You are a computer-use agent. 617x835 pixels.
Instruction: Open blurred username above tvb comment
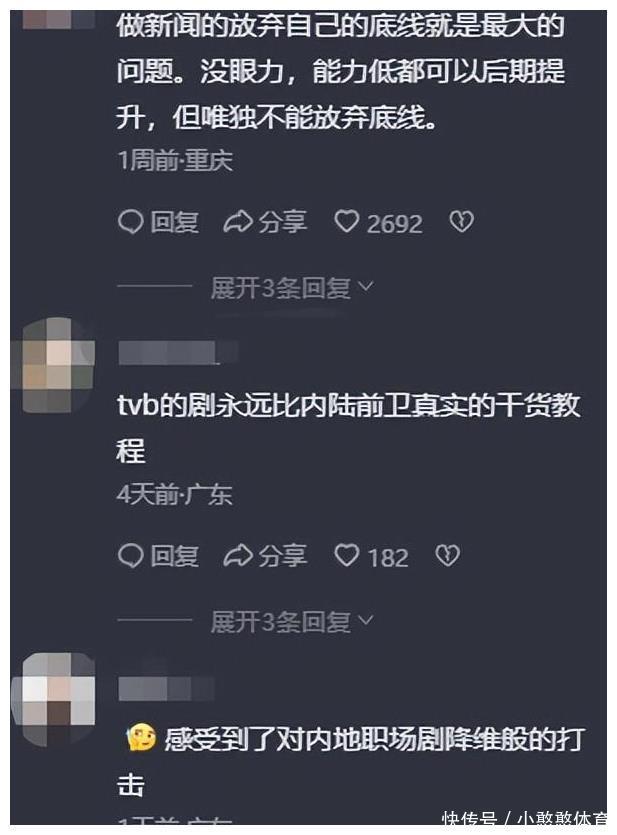177,353
